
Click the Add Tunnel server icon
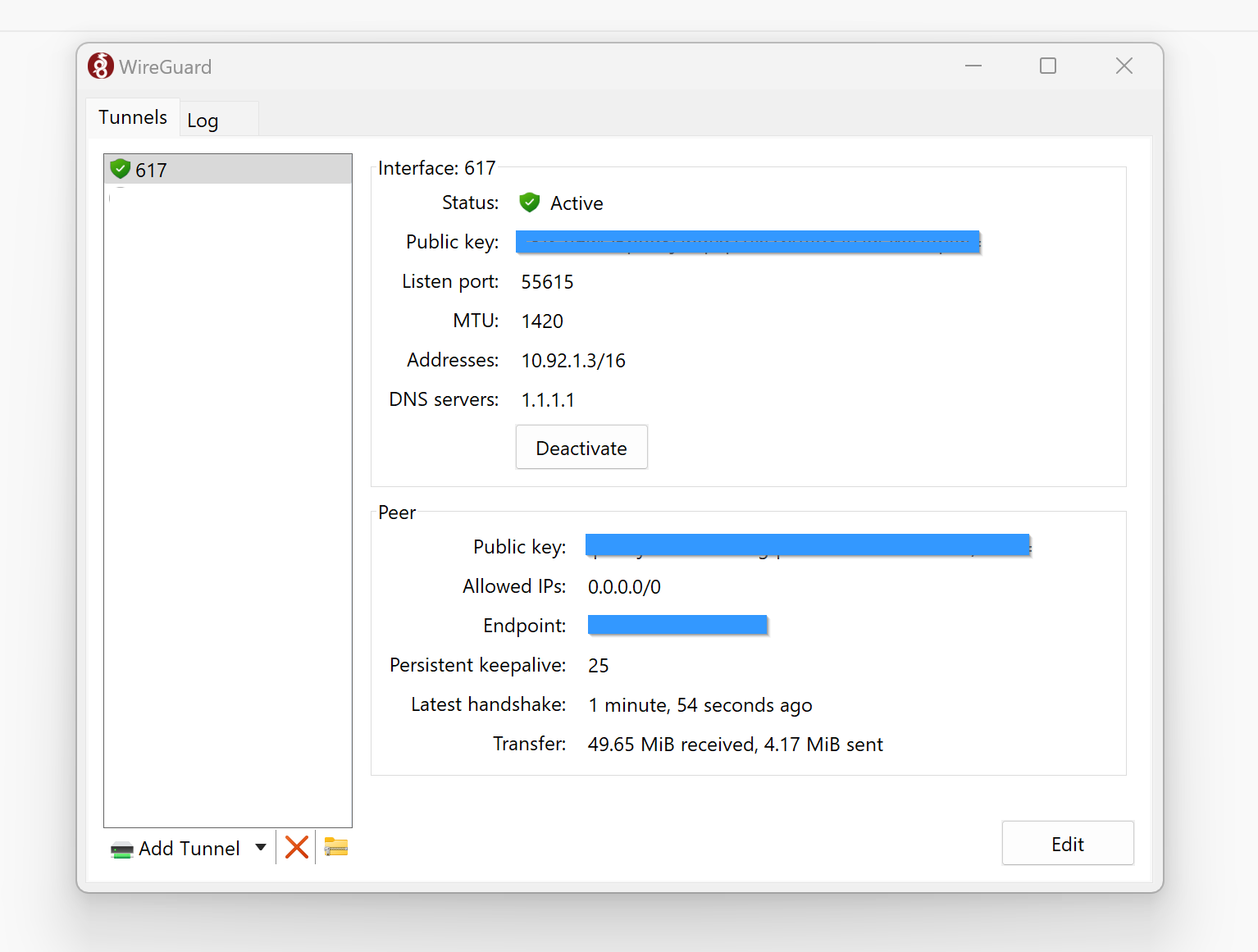tap(121, 848)
